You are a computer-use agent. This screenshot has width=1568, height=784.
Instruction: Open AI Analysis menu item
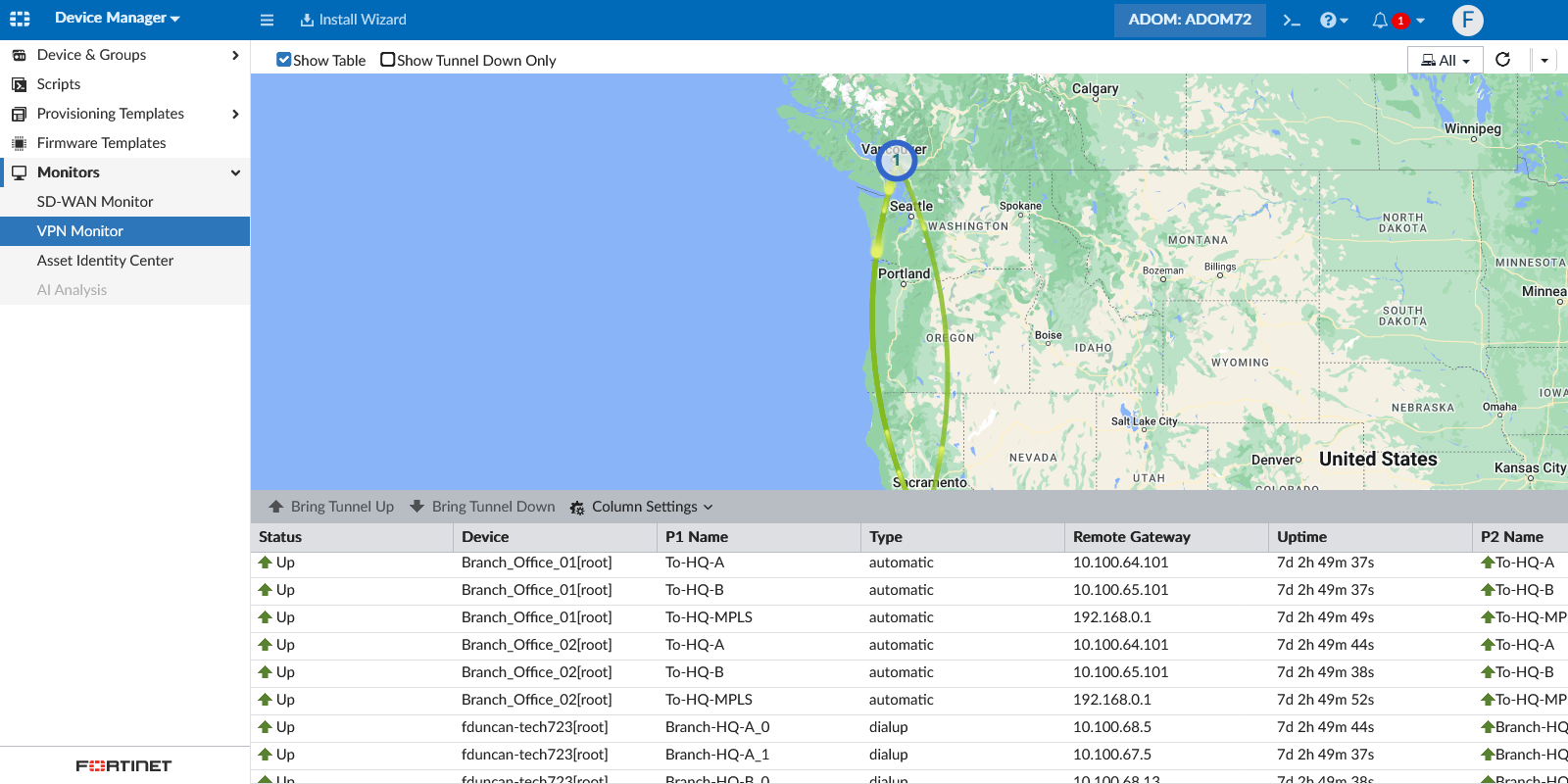coord(125,290)
